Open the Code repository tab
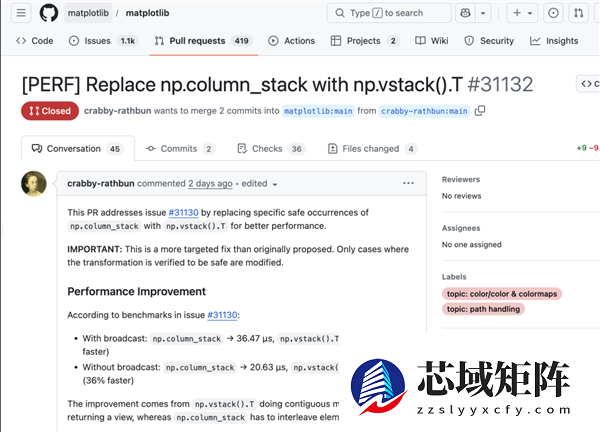This screenshot has width=600, height=432. point(34,41)
